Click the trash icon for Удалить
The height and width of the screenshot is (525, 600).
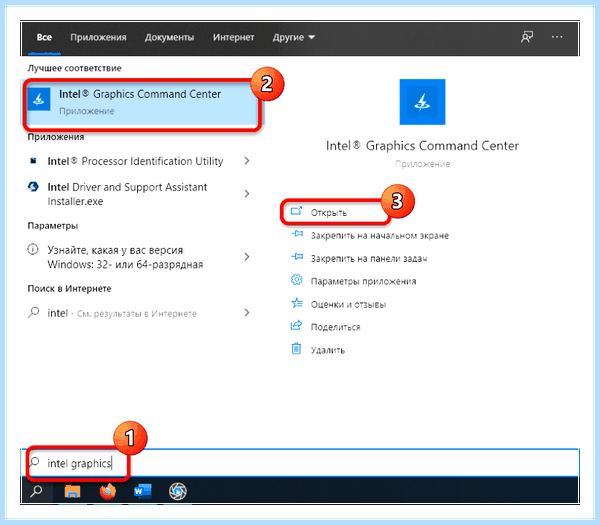coord(296,349)
